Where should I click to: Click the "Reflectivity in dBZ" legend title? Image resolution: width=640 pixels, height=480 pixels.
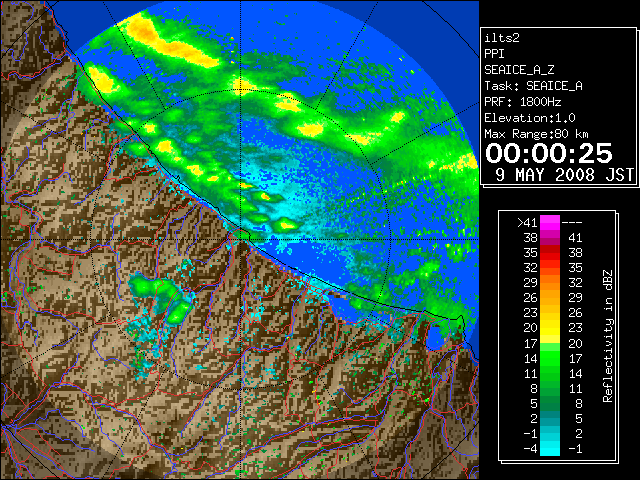[x=607, y=336]
